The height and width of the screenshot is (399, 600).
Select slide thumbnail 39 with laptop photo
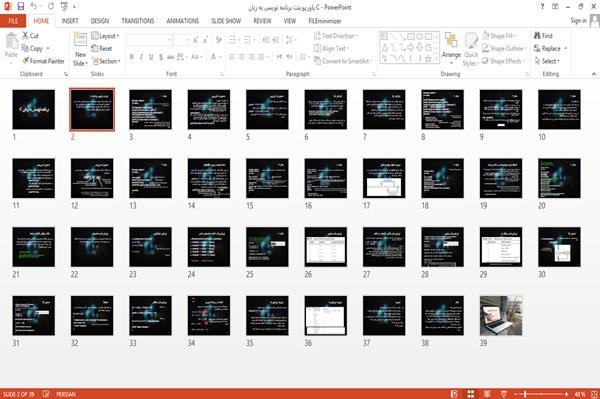(x=501, y=316)
